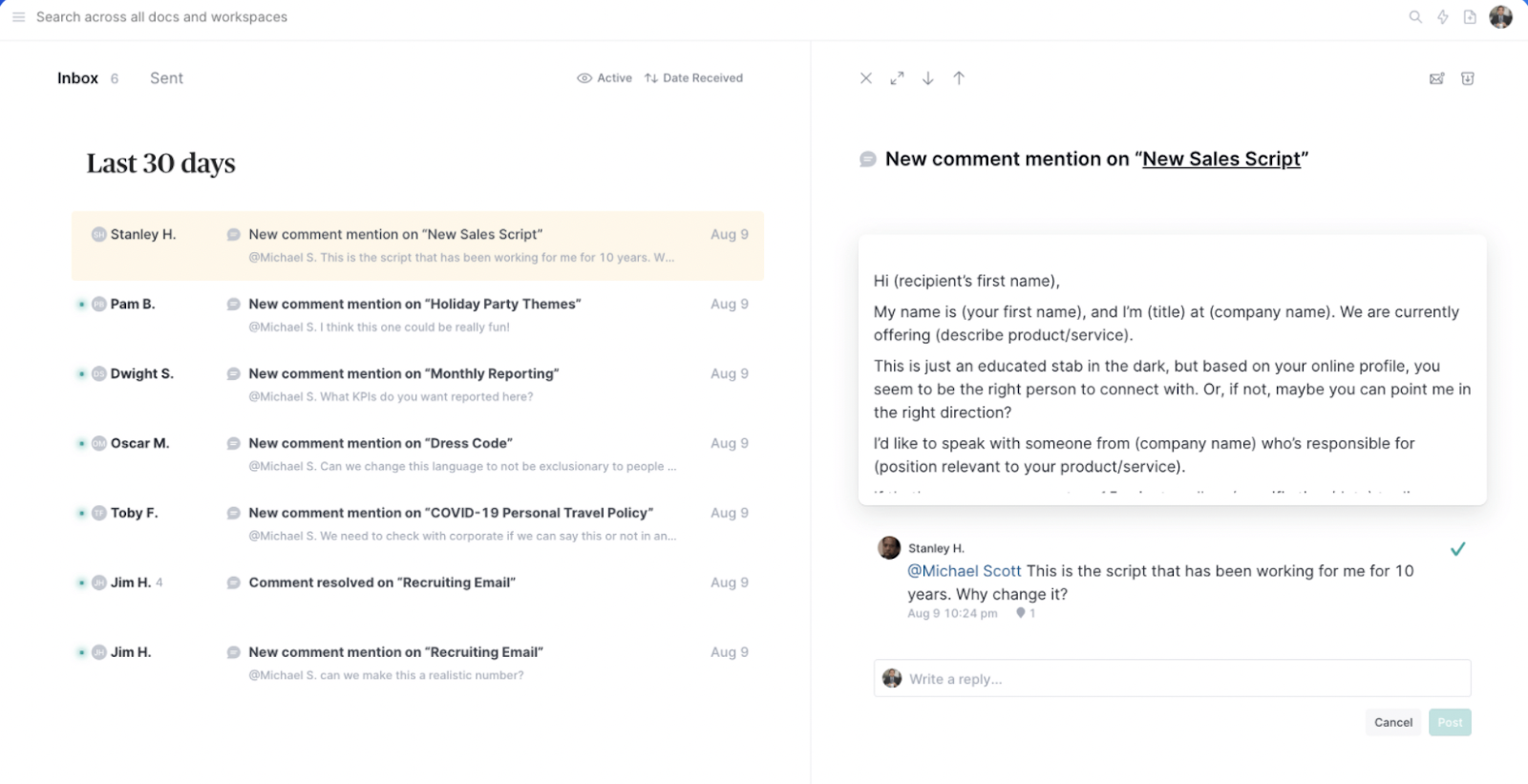Open the hamburger menu icon
1528x784 pixels.
pos(18,17)
